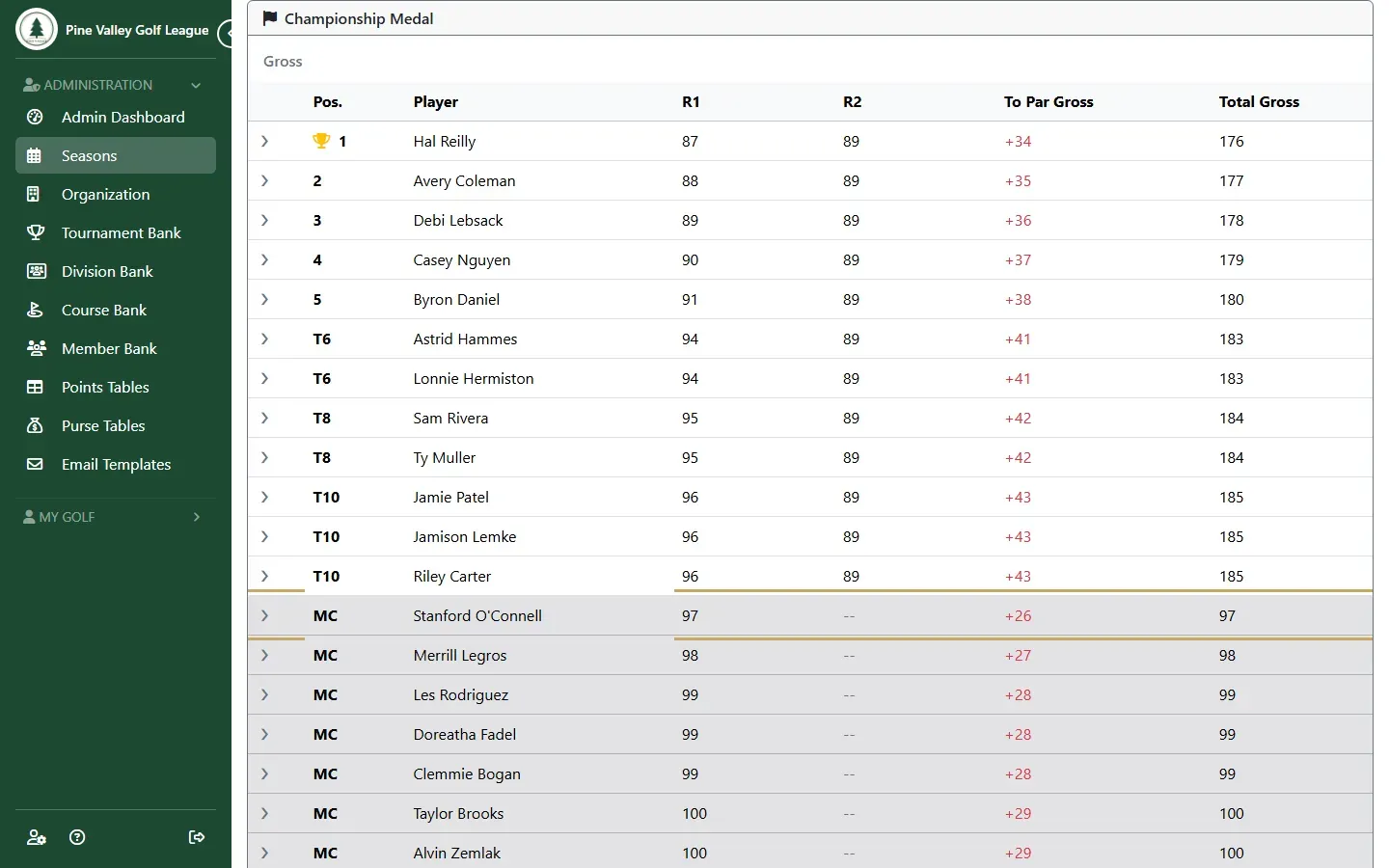Expand Stanford O'Connell's row chevron

click(264, 615)
